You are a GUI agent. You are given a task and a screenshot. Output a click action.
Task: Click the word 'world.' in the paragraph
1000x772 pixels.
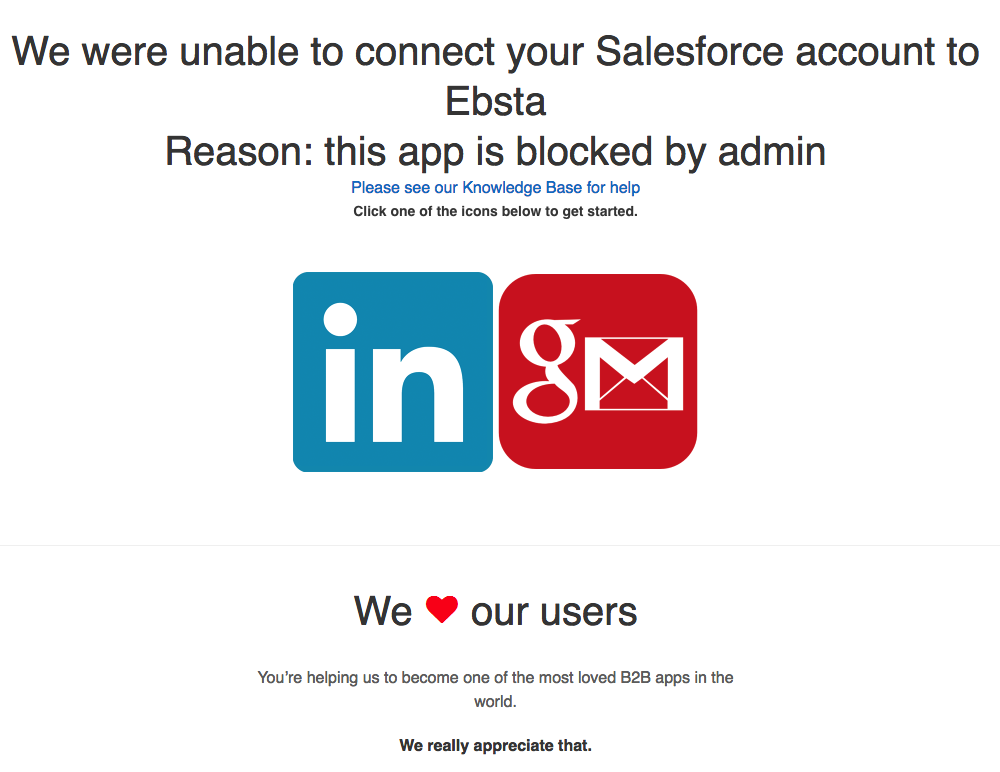tap(495, 702)
